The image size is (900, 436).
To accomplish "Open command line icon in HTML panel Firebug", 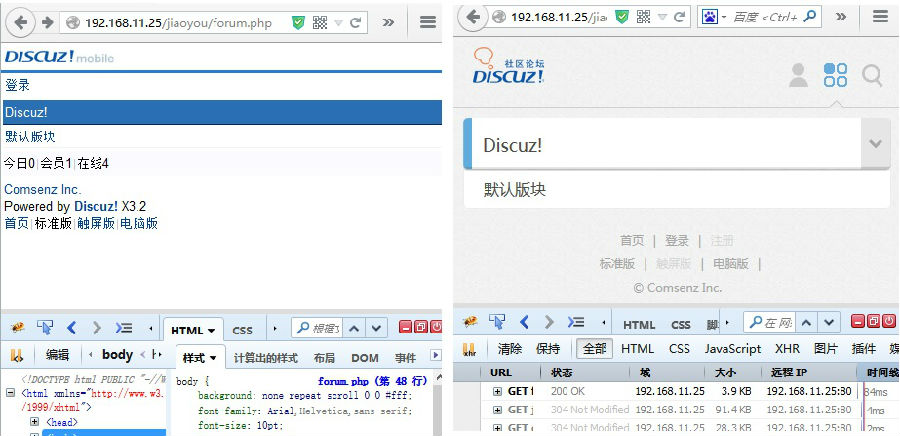I will [x=124, y=328].
